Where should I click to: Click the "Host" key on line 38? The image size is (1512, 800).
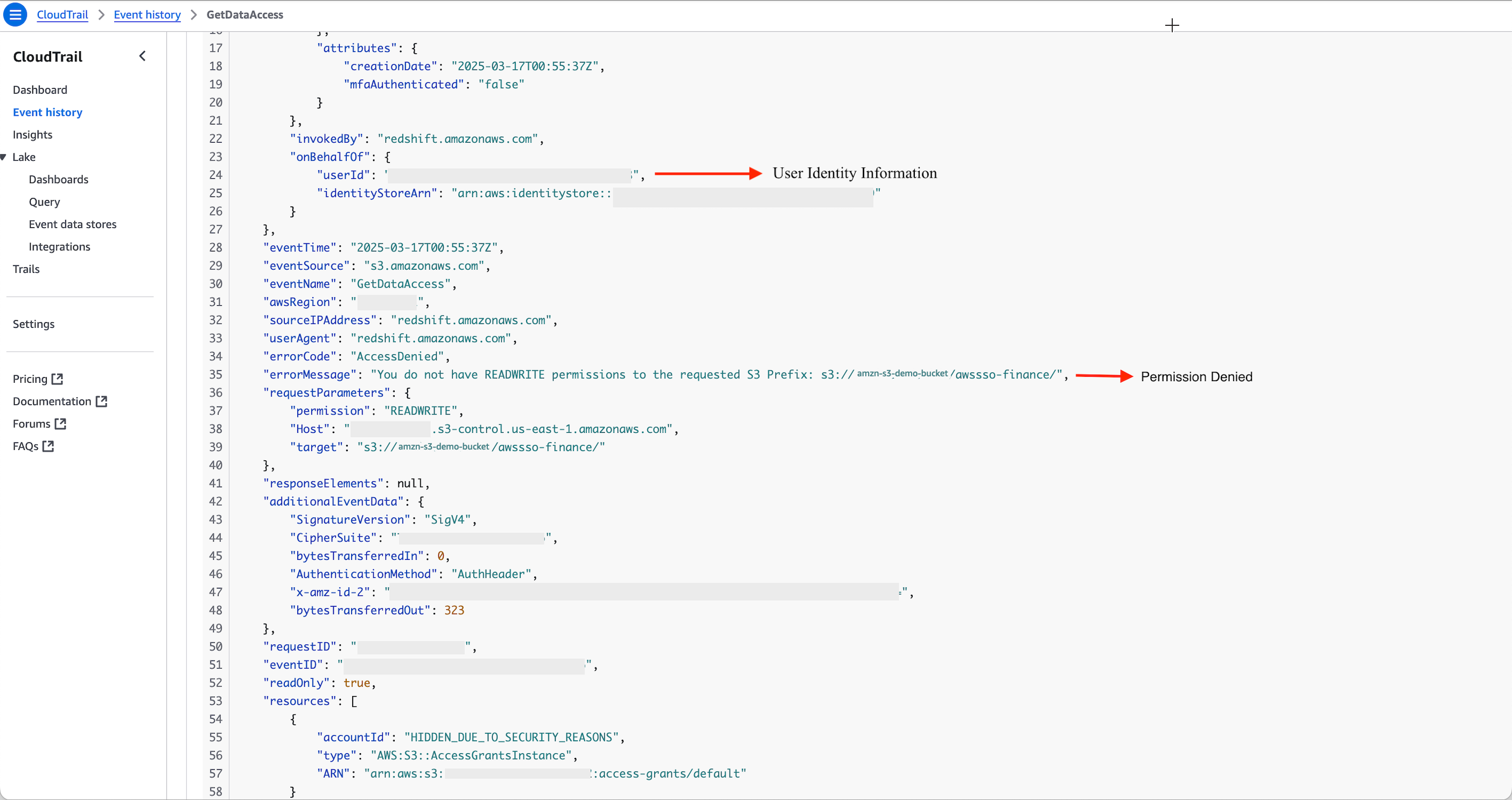[309, 429]
